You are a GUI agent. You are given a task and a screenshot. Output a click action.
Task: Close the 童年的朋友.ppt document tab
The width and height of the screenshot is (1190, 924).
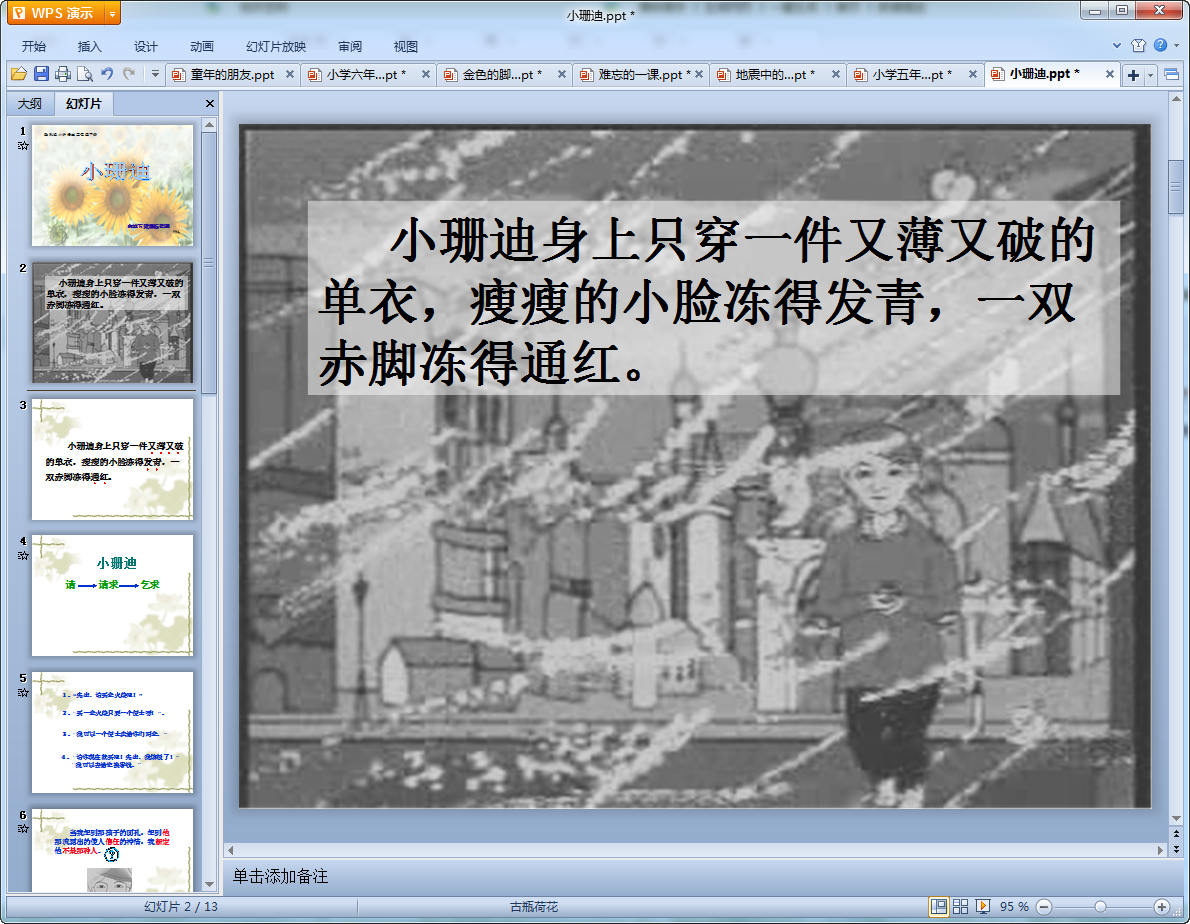pyautogui.click(x=290, y=74)
